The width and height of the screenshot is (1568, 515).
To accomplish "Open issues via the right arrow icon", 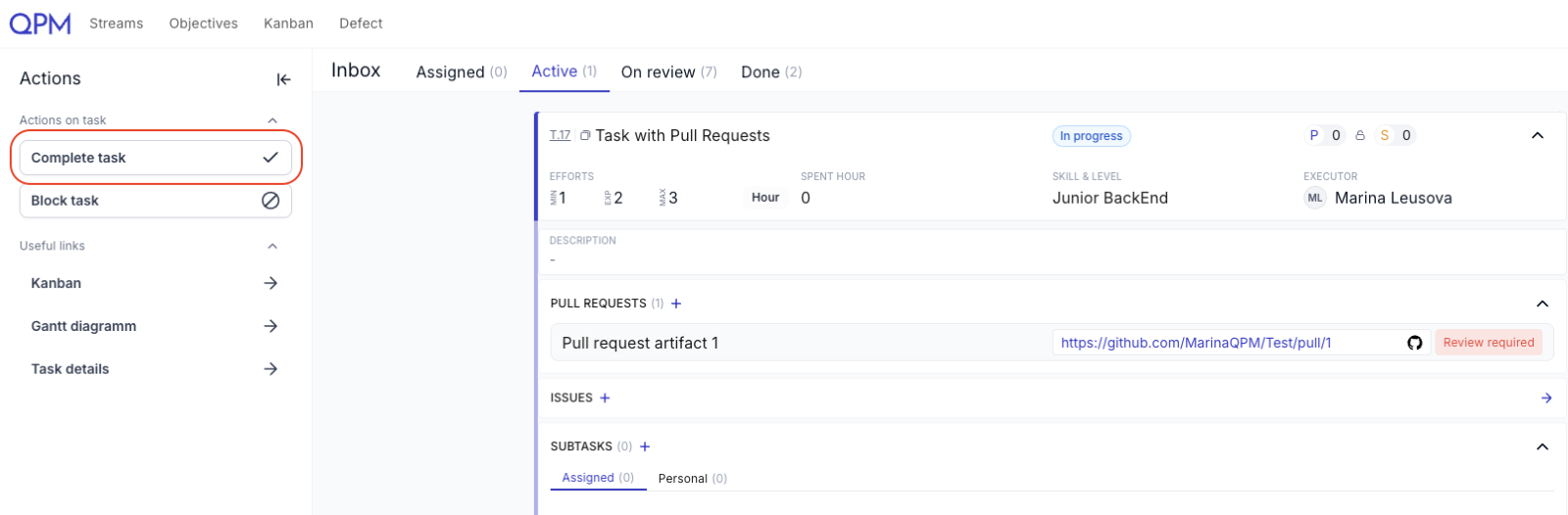I will tap(1546, 398).
